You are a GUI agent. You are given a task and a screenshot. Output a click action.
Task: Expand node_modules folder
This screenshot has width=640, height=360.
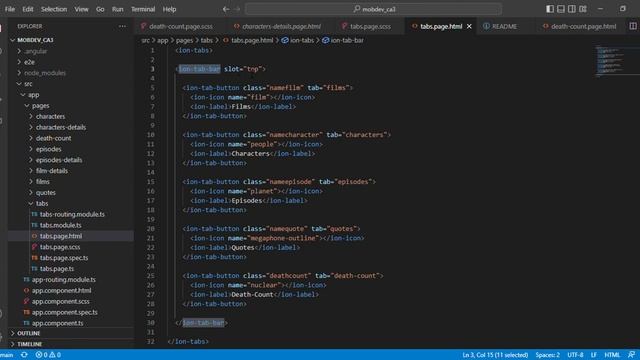point(45,73)
